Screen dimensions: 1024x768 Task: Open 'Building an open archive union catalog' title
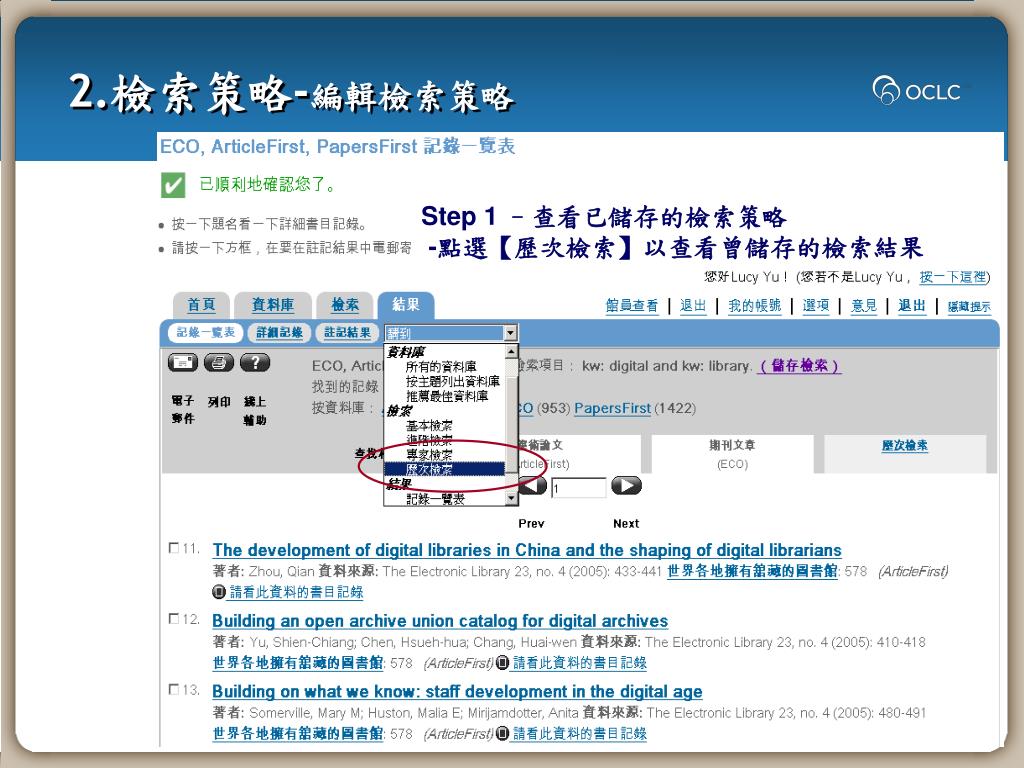440,620
